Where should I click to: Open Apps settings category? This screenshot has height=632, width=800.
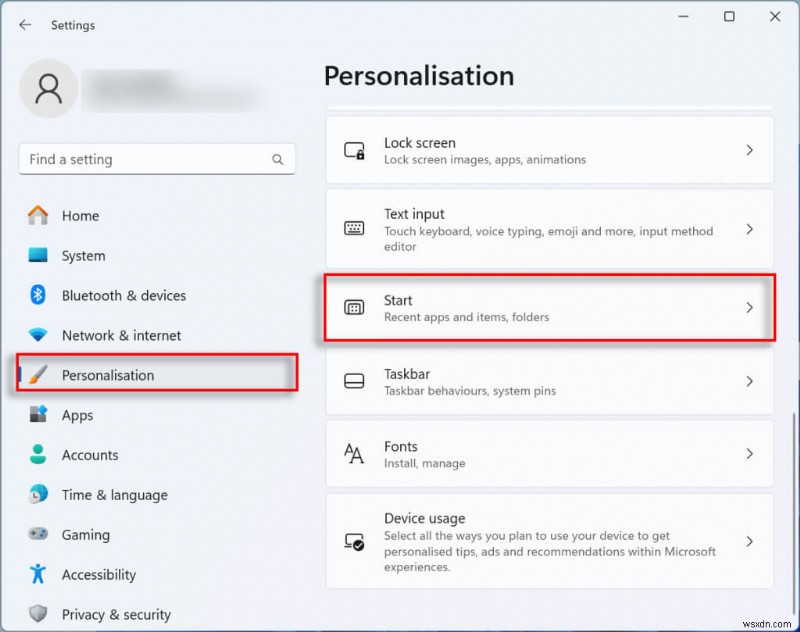tap(157, 415)
